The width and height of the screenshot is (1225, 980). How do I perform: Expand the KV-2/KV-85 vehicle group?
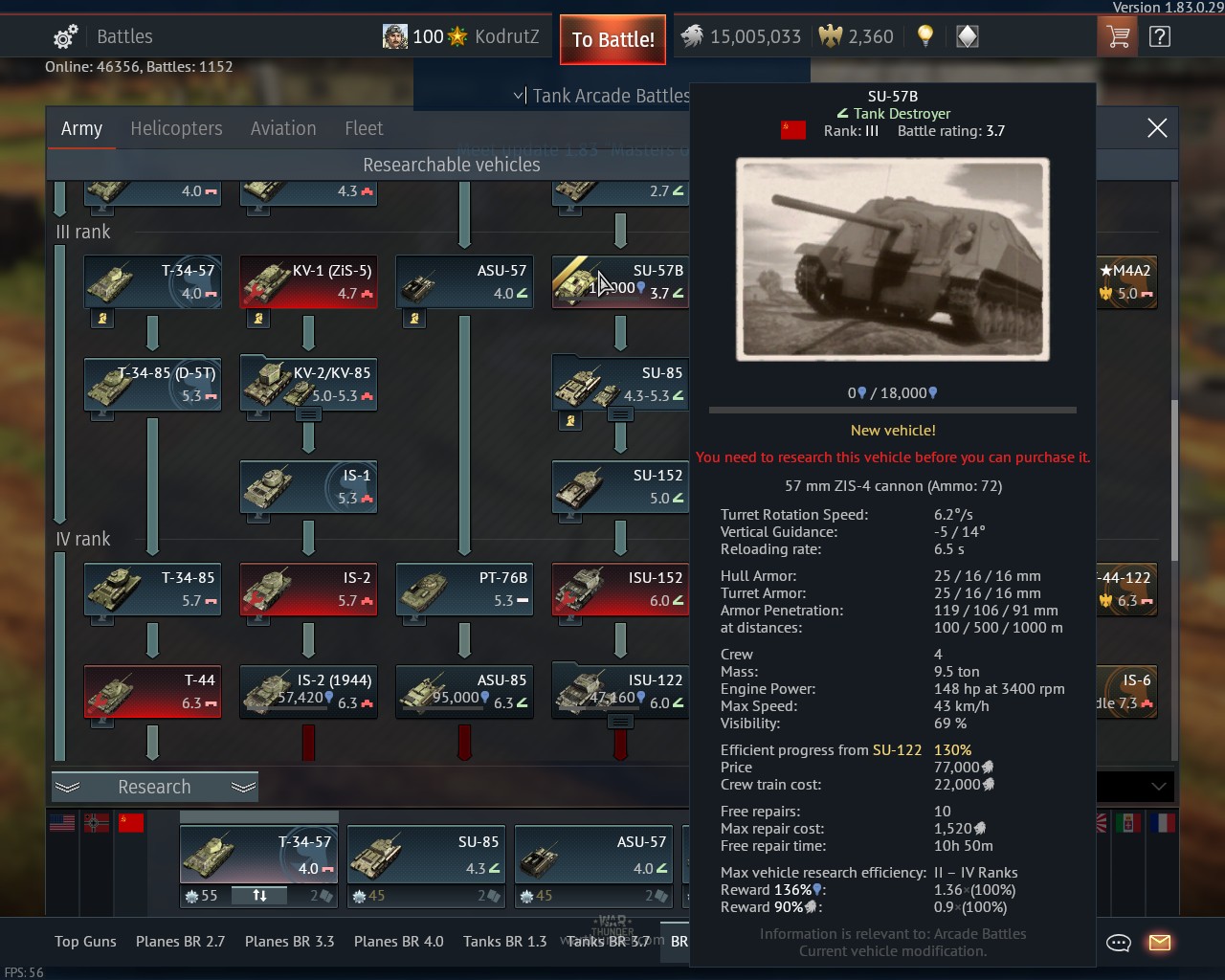[308, 415]
